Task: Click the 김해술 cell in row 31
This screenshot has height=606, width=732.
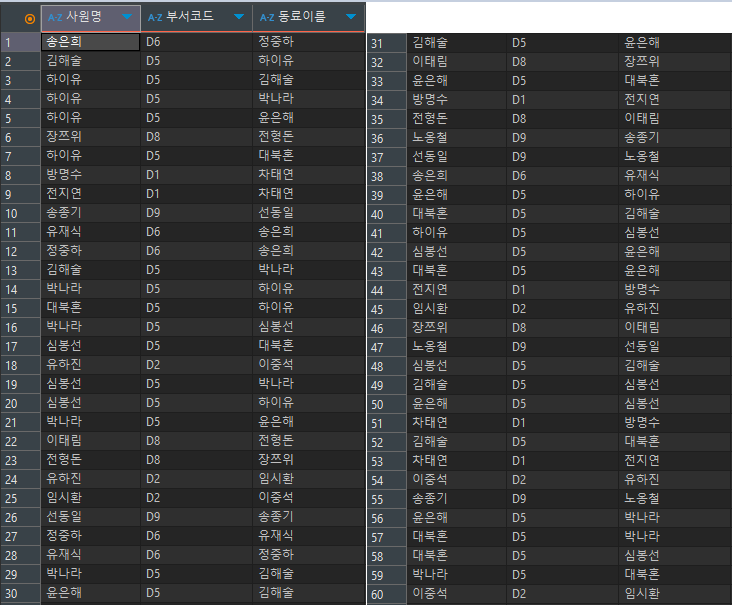Action: pyautogui.click(x=457, y=43)
